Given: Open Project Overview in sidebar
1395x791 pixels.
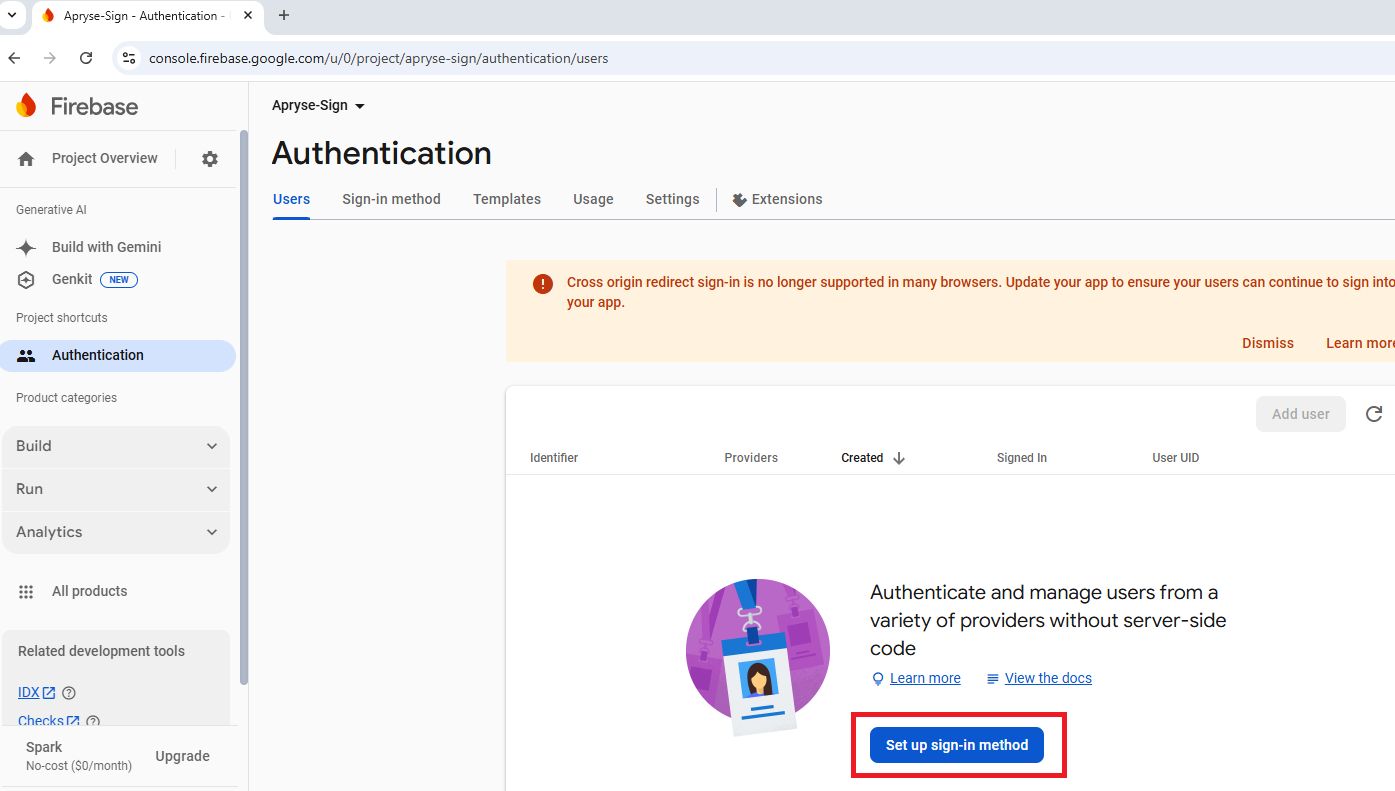Looking at the screenshot, I should click(x=105, y=158).
